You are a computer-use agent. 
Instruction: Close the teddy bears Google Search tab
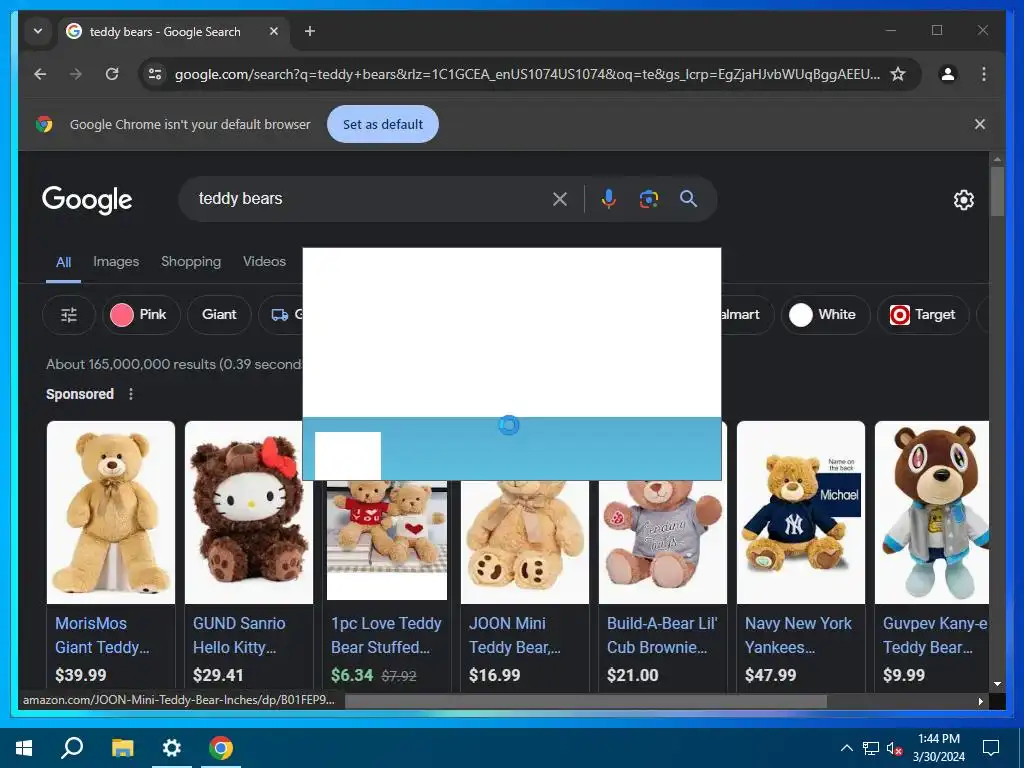click(x=274, y=31)
